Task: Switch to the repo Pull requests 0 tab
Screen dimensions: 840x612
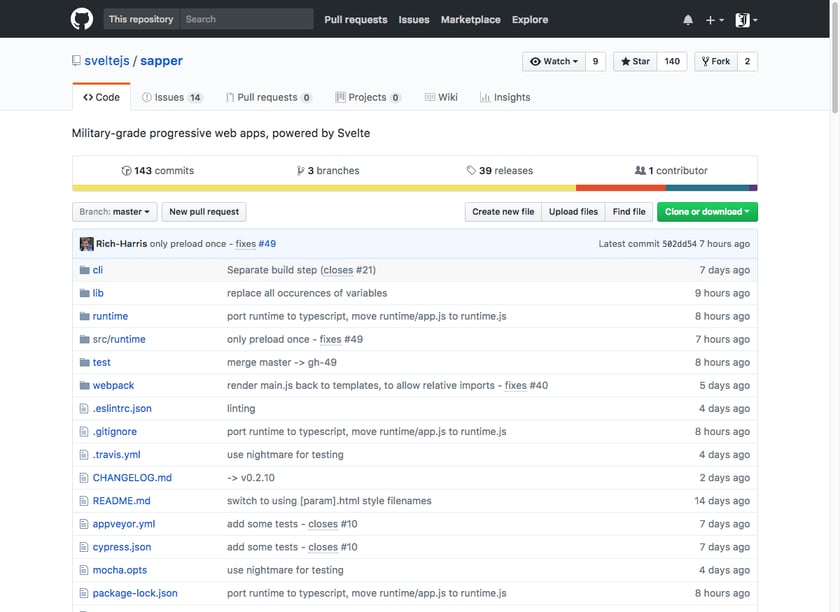Action: click(268, 98)
